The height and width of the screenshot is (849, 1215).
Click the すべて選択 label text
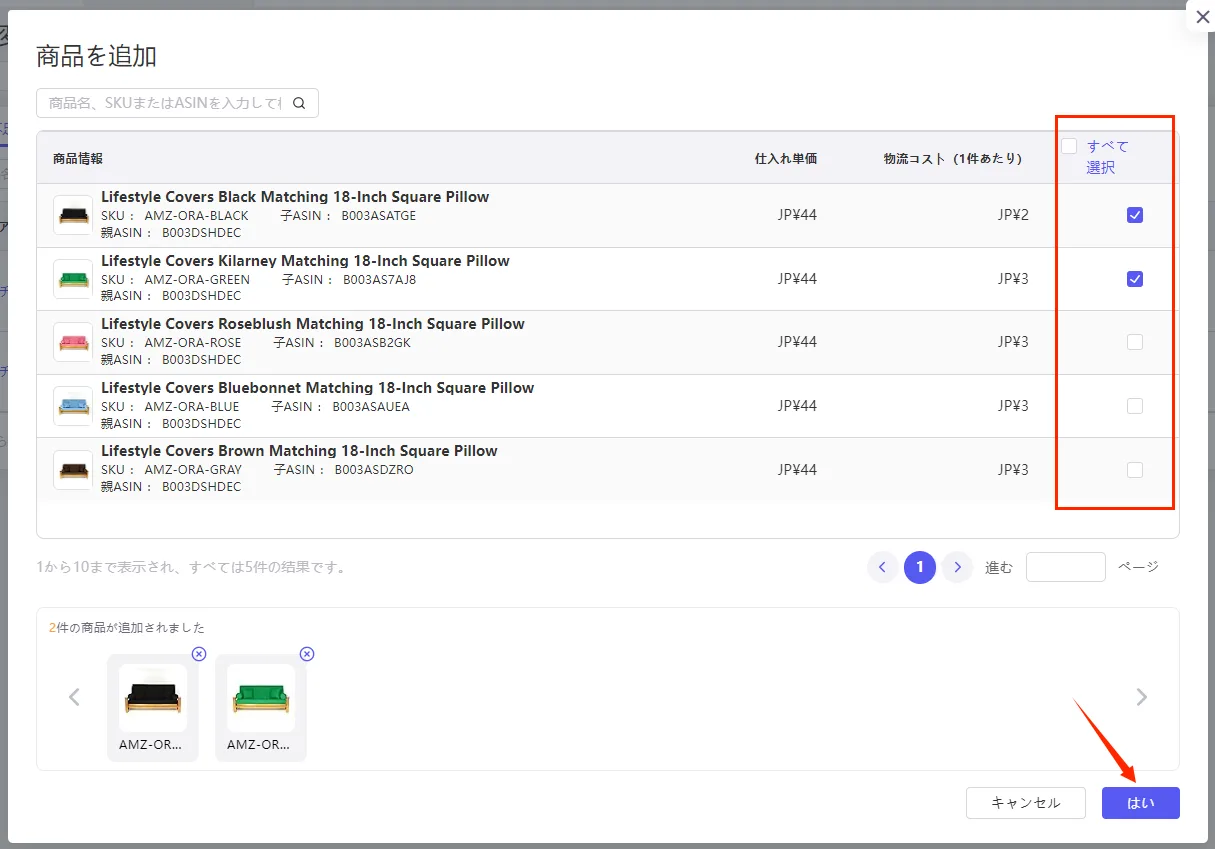pyautogui.click(x=1108, y=157)
